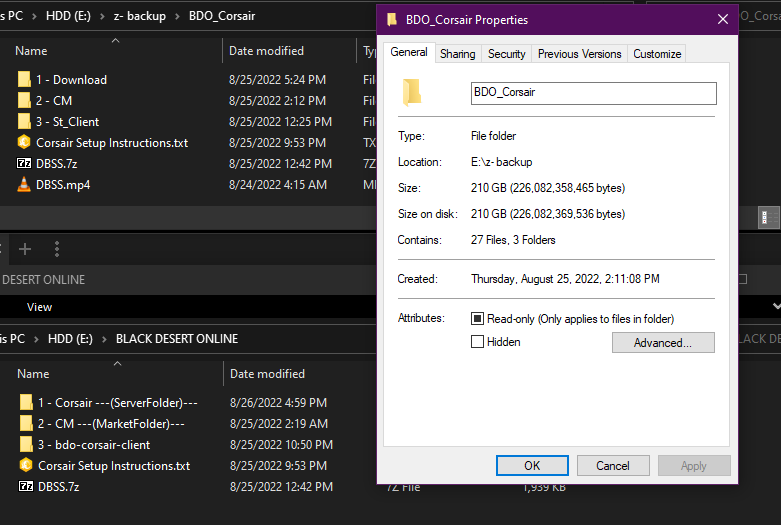Click the 3 - St_Client folder icon
781x525 pixels.
point(24,121)
